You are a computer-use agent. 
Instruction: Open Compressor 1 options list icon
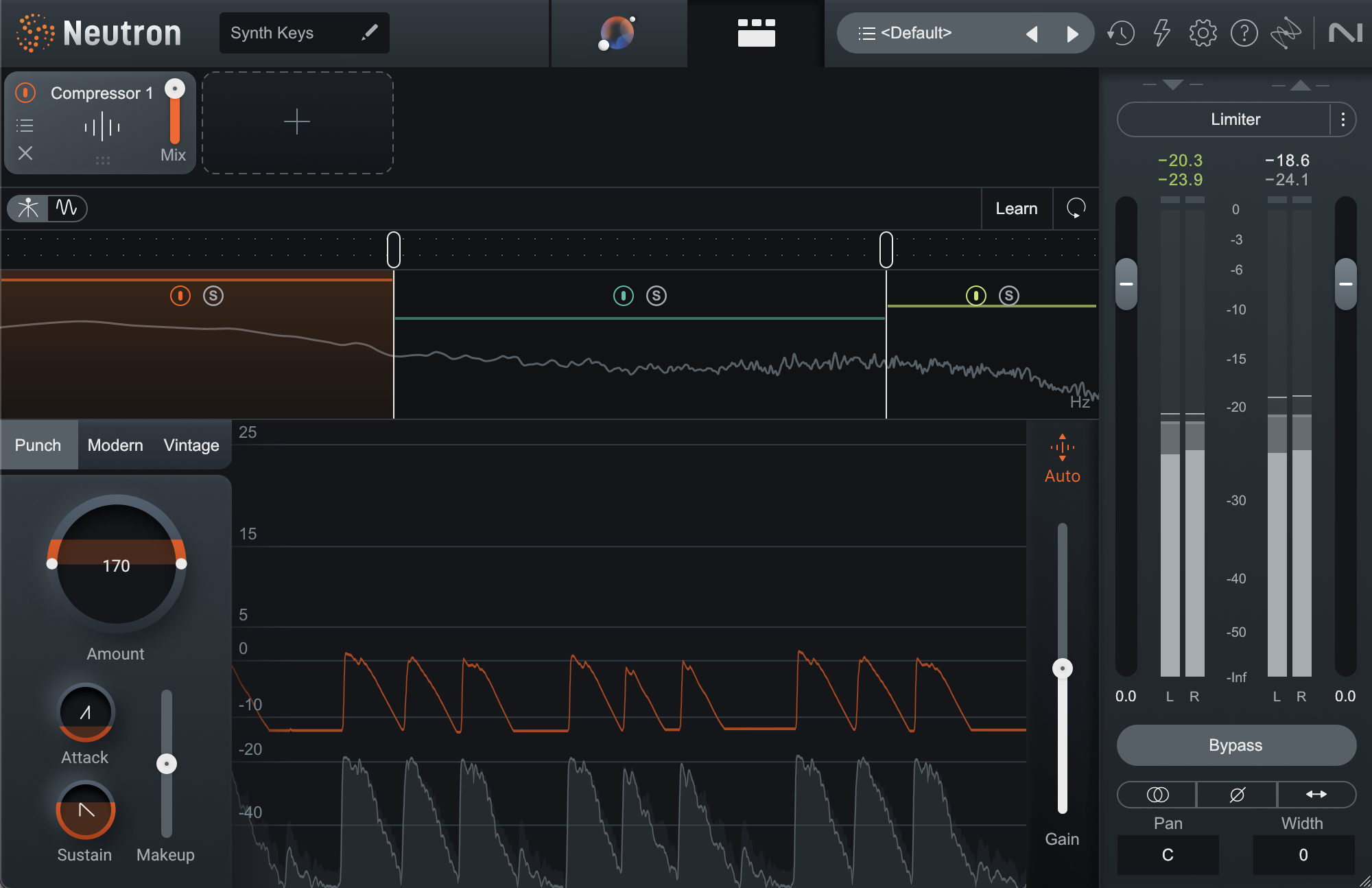25,125
